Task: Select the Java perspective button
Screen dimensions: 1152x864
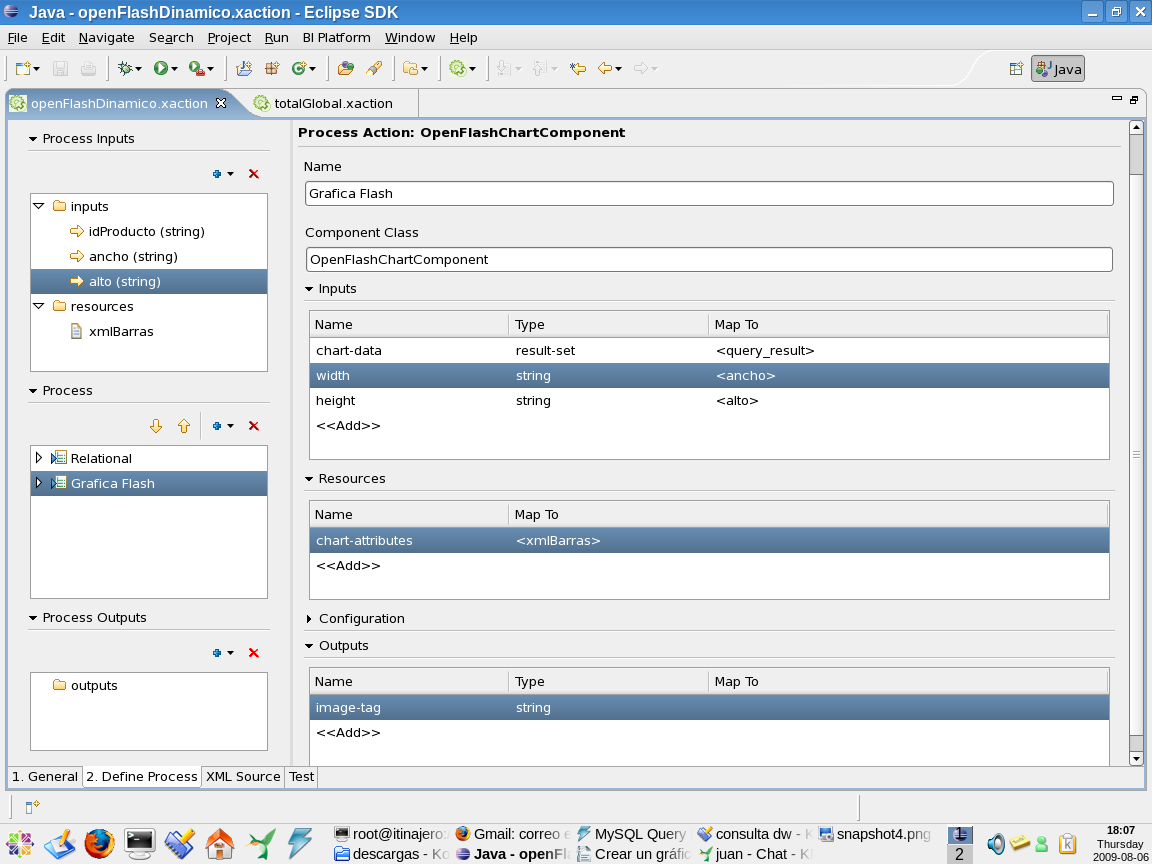Action: (x=1058, y=69)
